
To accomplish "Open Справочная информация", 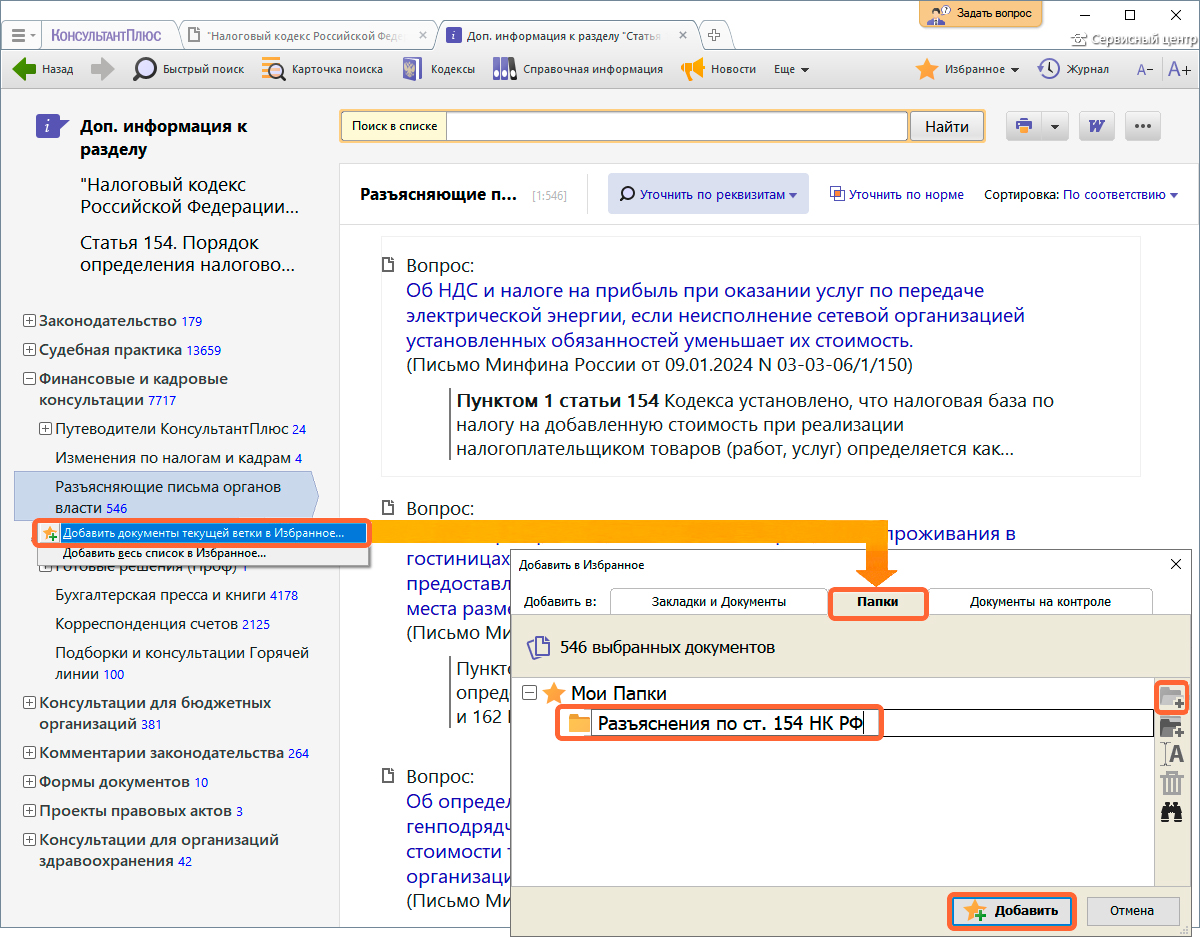I will click(577, 69).
